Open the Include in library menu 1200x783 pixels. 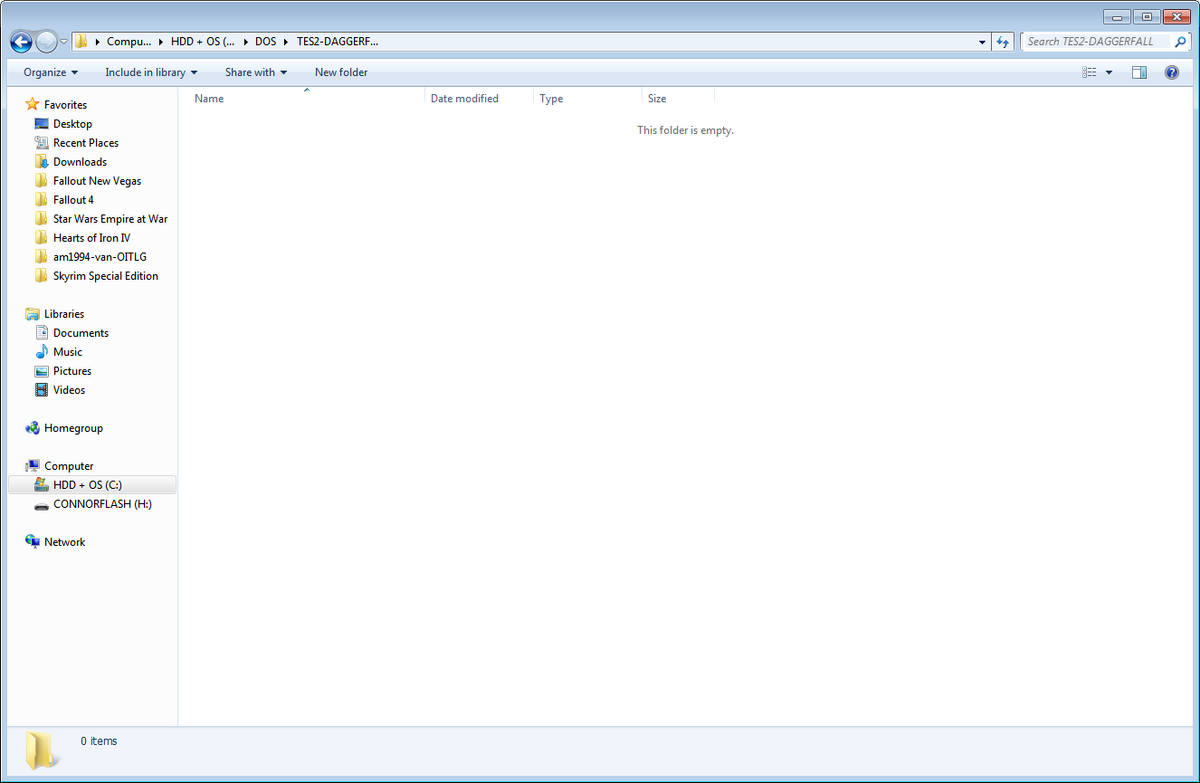click(151, 72)
